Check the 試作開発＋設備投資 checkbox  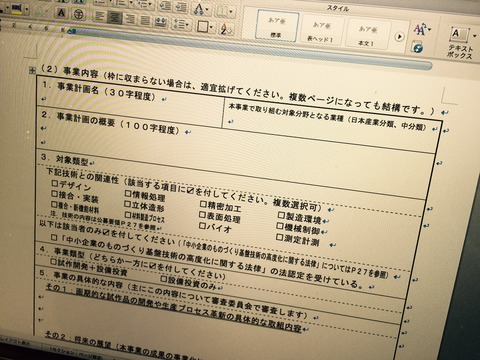point(53,261)
